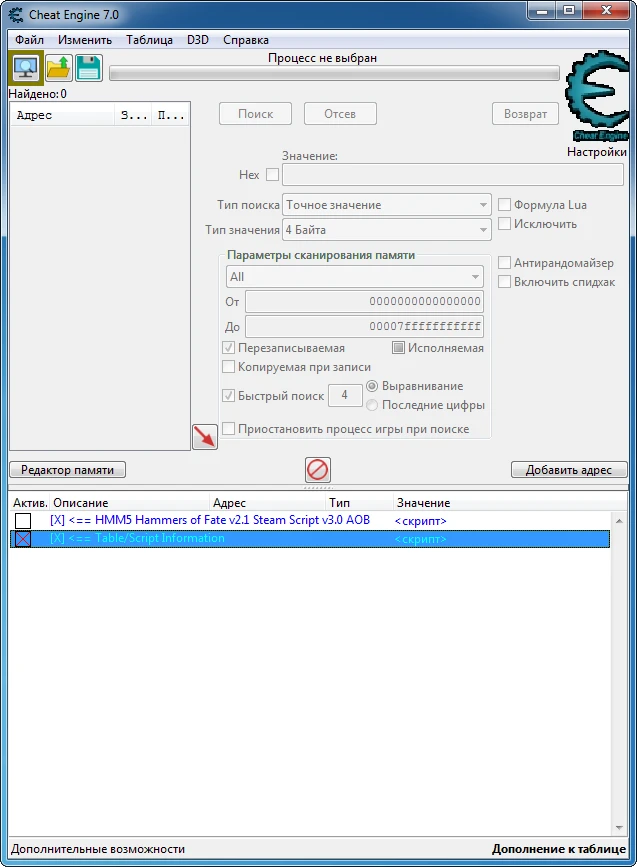Click cheat table scrollbar up arrow
This screenshot has width=637, height=867.
pyautogui.click(x=619, y=521)
